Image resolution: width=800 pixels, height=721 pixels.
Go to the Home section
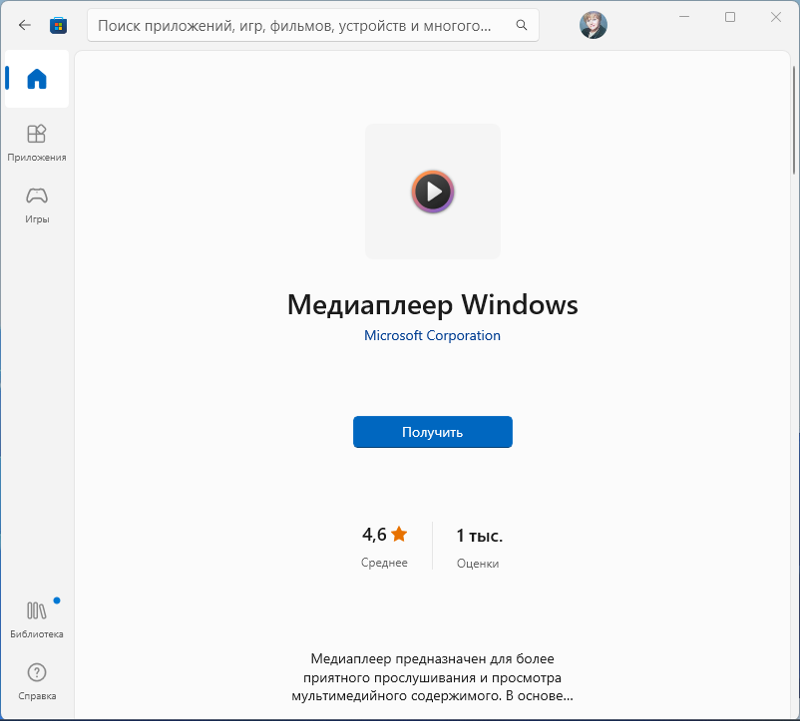pos(37,79)
